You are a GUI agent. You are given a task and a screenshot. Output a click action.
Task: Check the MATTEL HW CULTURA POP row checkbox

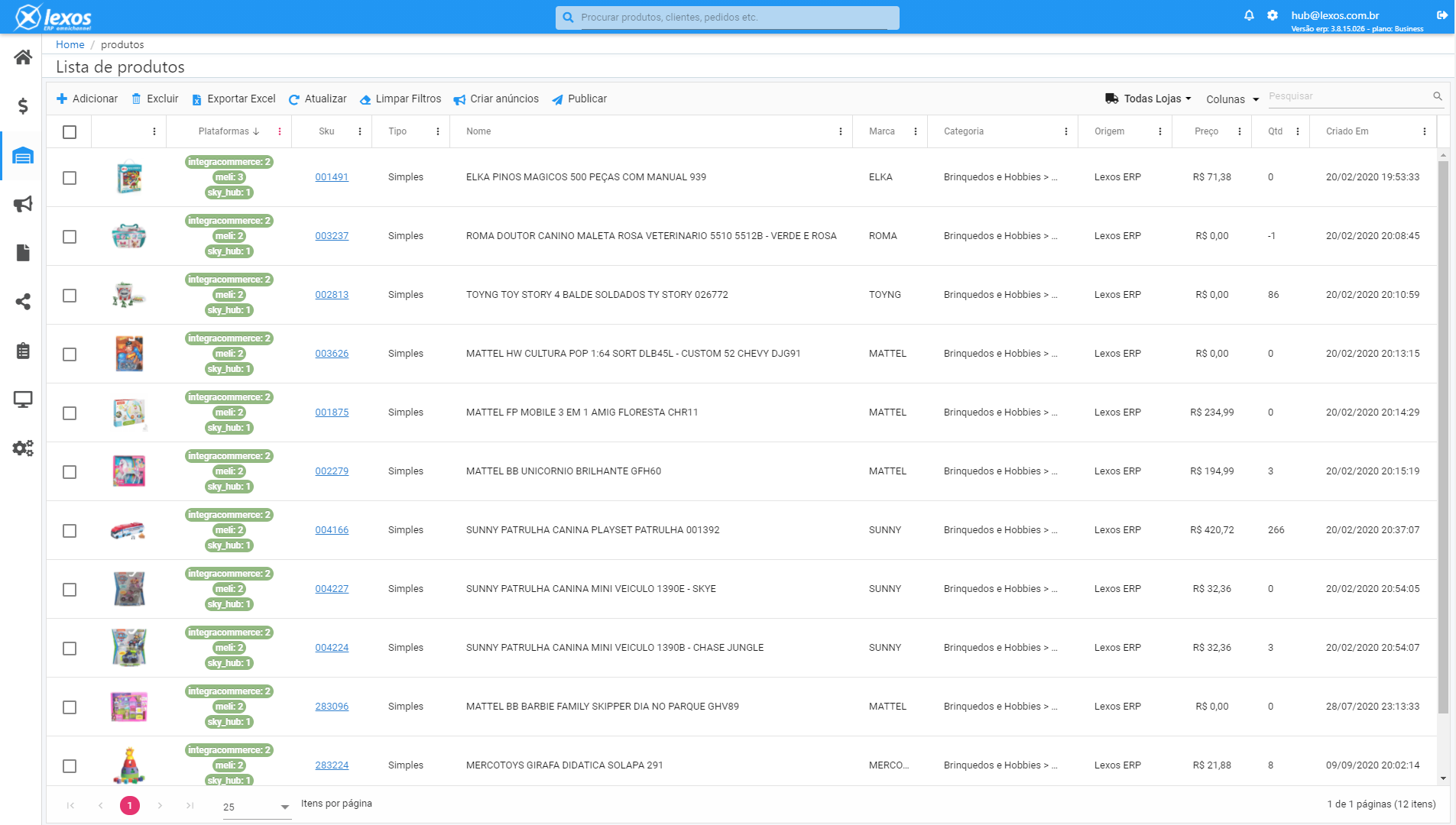70,354
